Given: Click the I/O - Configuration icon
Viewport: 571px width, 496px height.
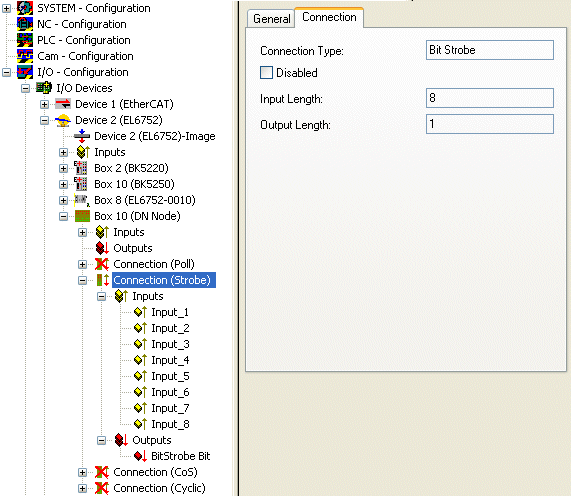Looking at the screenshot, I should tap(25, 72).
